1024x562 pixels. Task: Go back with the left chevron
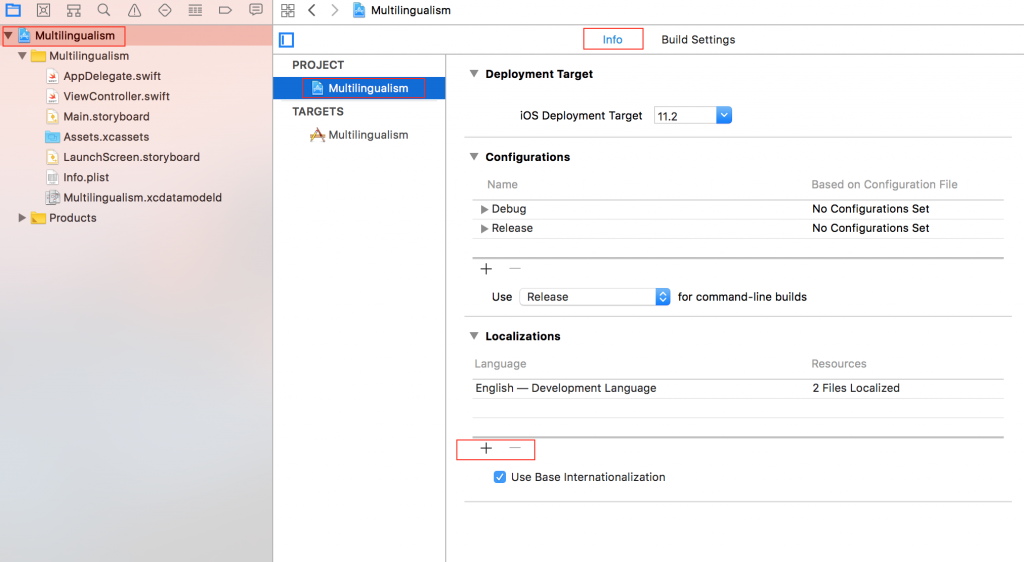point(312,10)
